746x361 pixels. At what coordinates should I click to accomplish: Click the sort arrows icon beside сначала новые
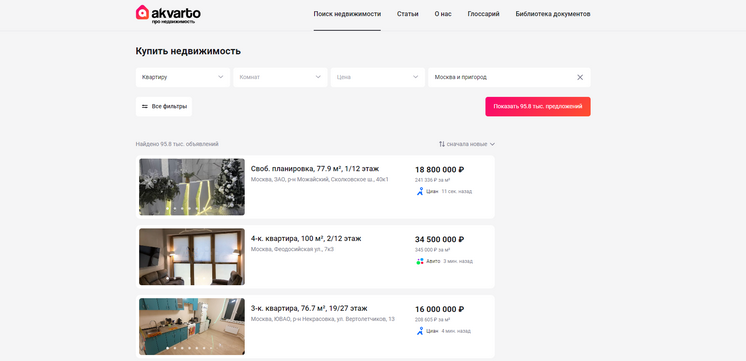pyautogui.click(x=442, y=144)
